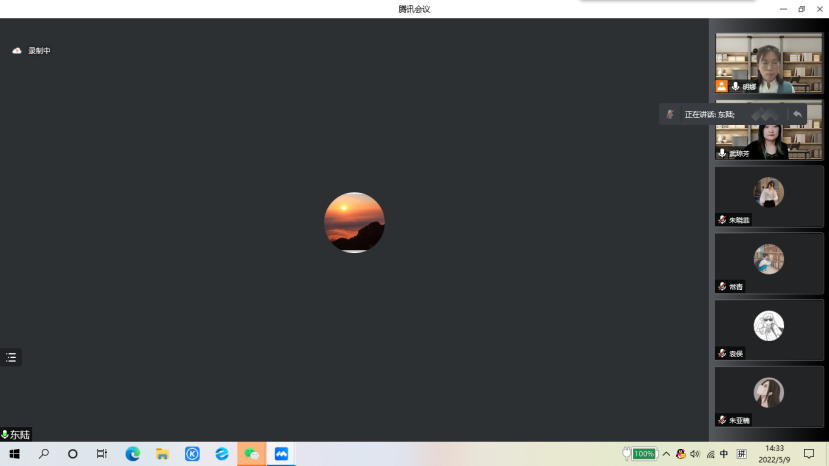Open Task View from the taskbar

tap(102, 454)
